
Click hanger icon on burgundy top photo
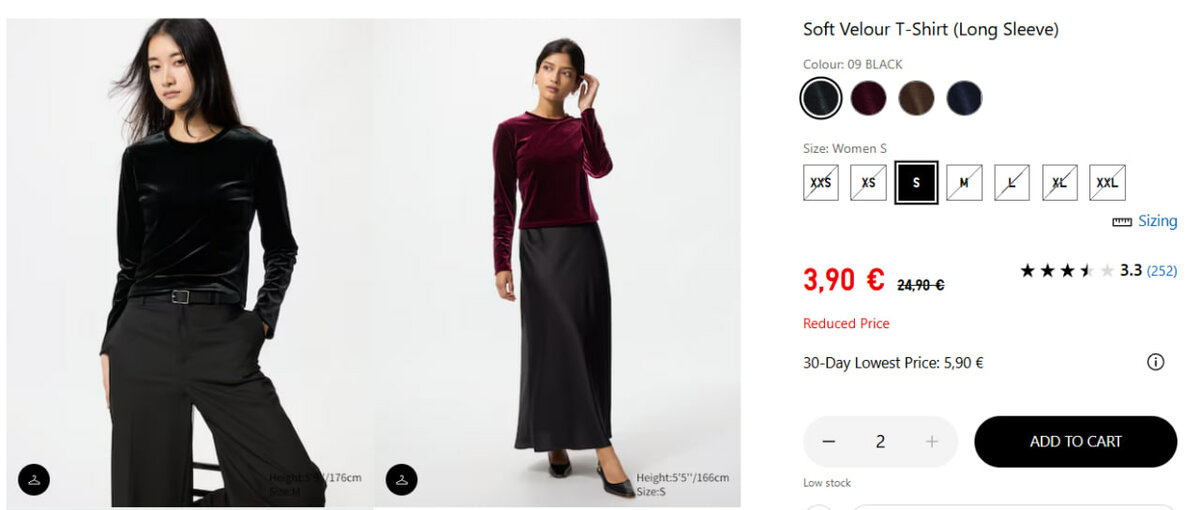click(401, 479)
